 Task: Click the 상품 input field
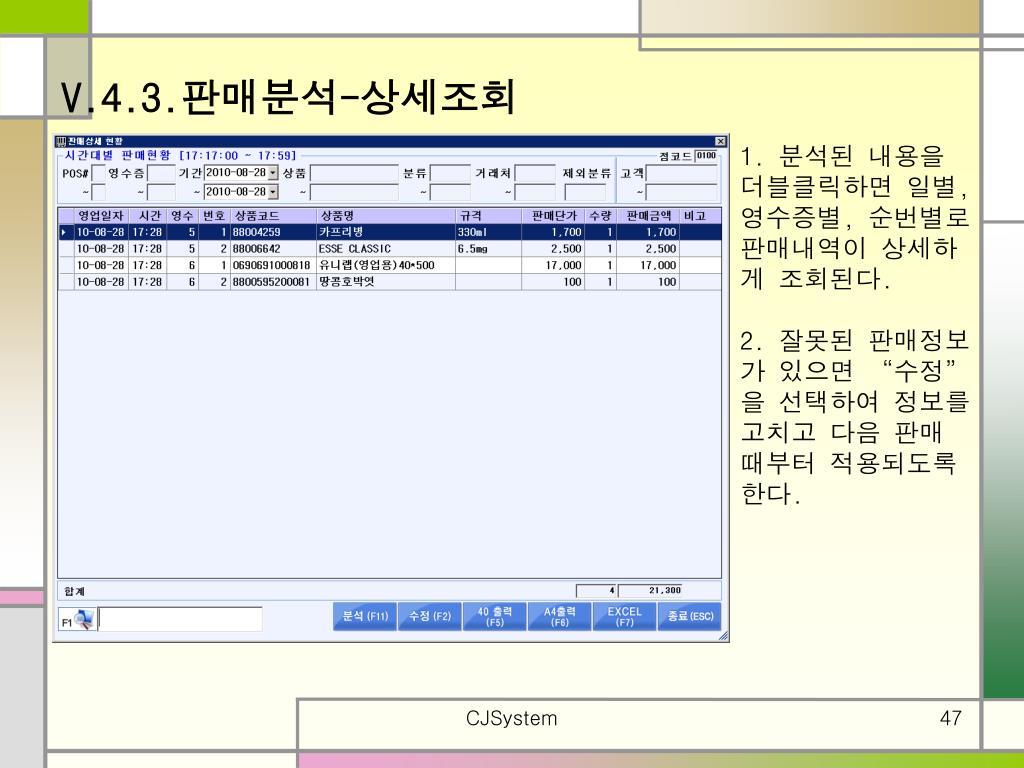[354, 173]
